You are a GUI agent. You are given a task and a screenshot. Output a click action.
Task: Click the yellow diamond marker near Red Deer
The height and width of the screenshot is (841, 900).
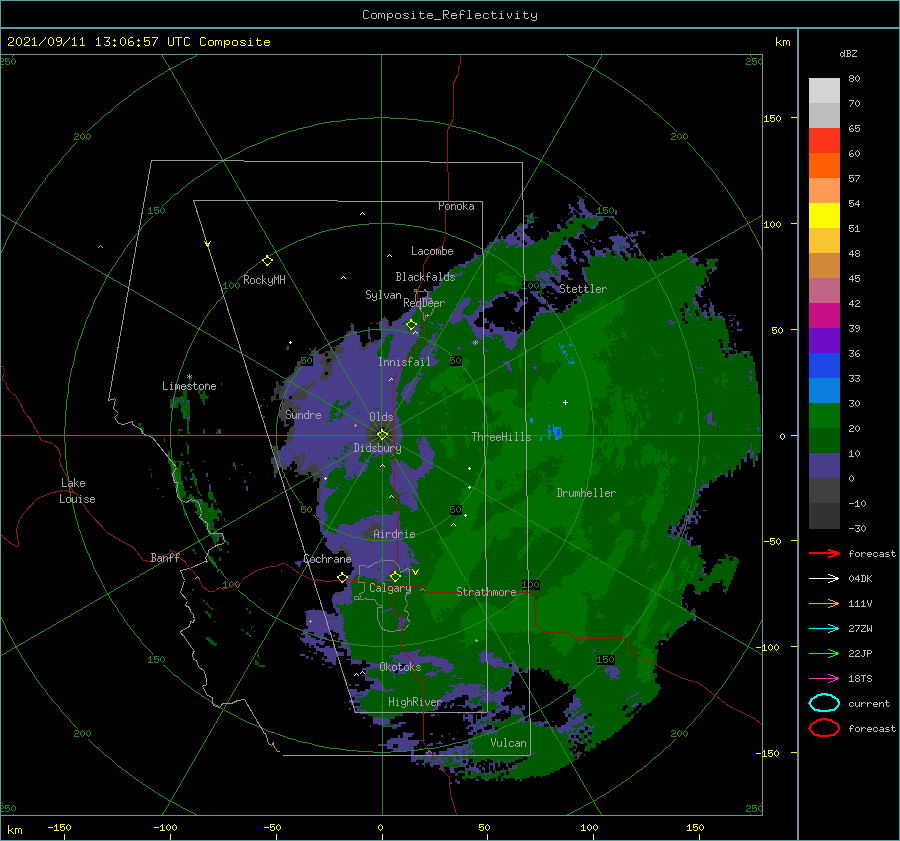411,325
